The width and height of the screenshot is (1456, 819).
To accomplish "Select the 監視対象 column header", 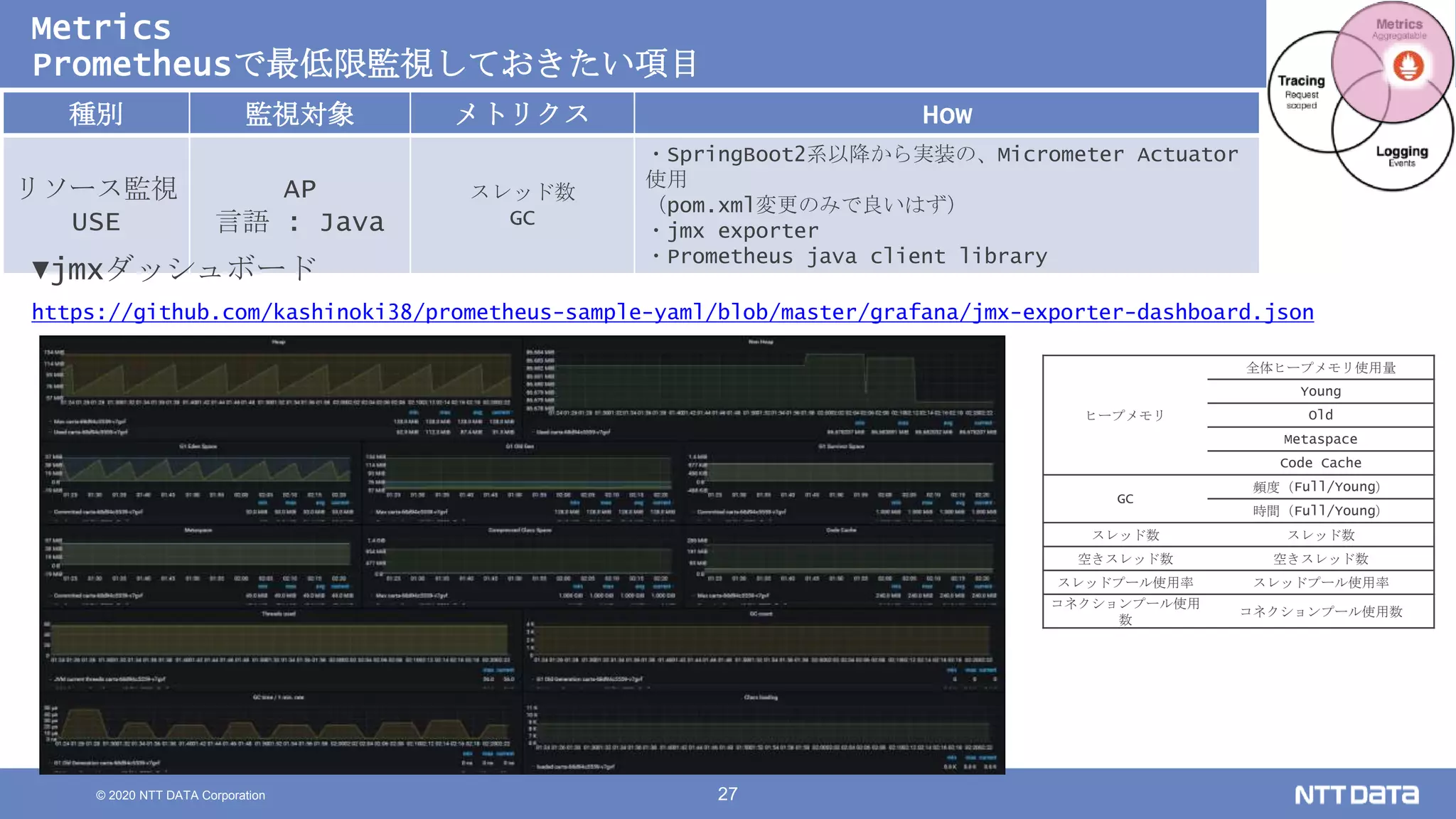I will 299,114.
